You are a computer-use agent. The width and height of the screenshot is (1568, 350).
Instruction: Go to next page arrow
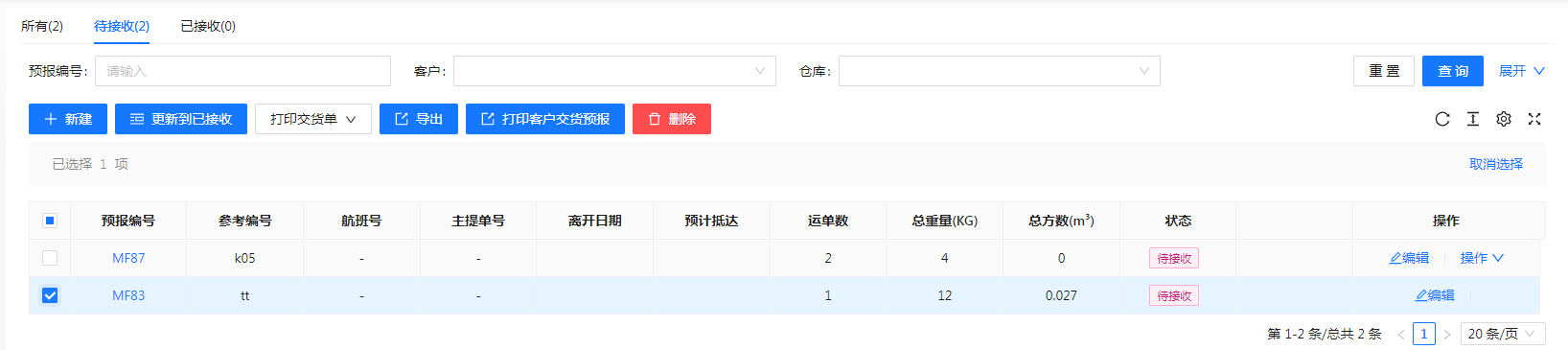pos(1447,334)
